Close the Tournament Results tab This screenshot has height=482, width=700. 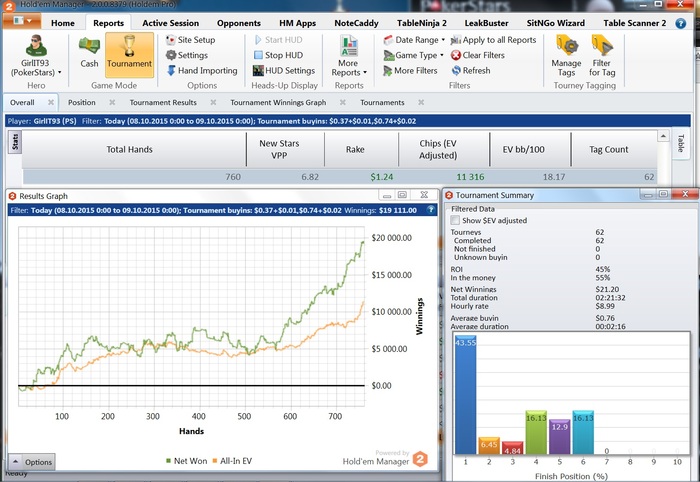pos(213,102)
